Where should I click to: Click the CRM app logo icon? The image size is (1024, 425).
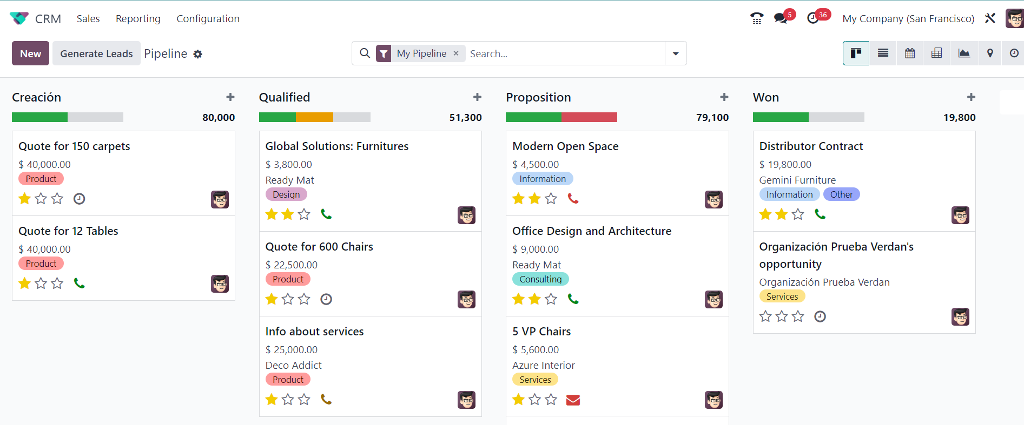(x=20, y=18)
